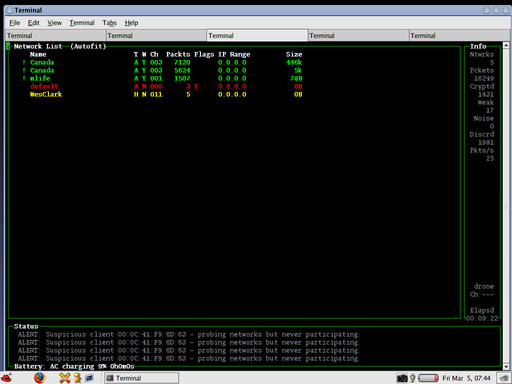Image resolution: width=512 pixels, height=384 pixels.
Task: Click the Terminal window title icon
Action: [x=10, y=10]
